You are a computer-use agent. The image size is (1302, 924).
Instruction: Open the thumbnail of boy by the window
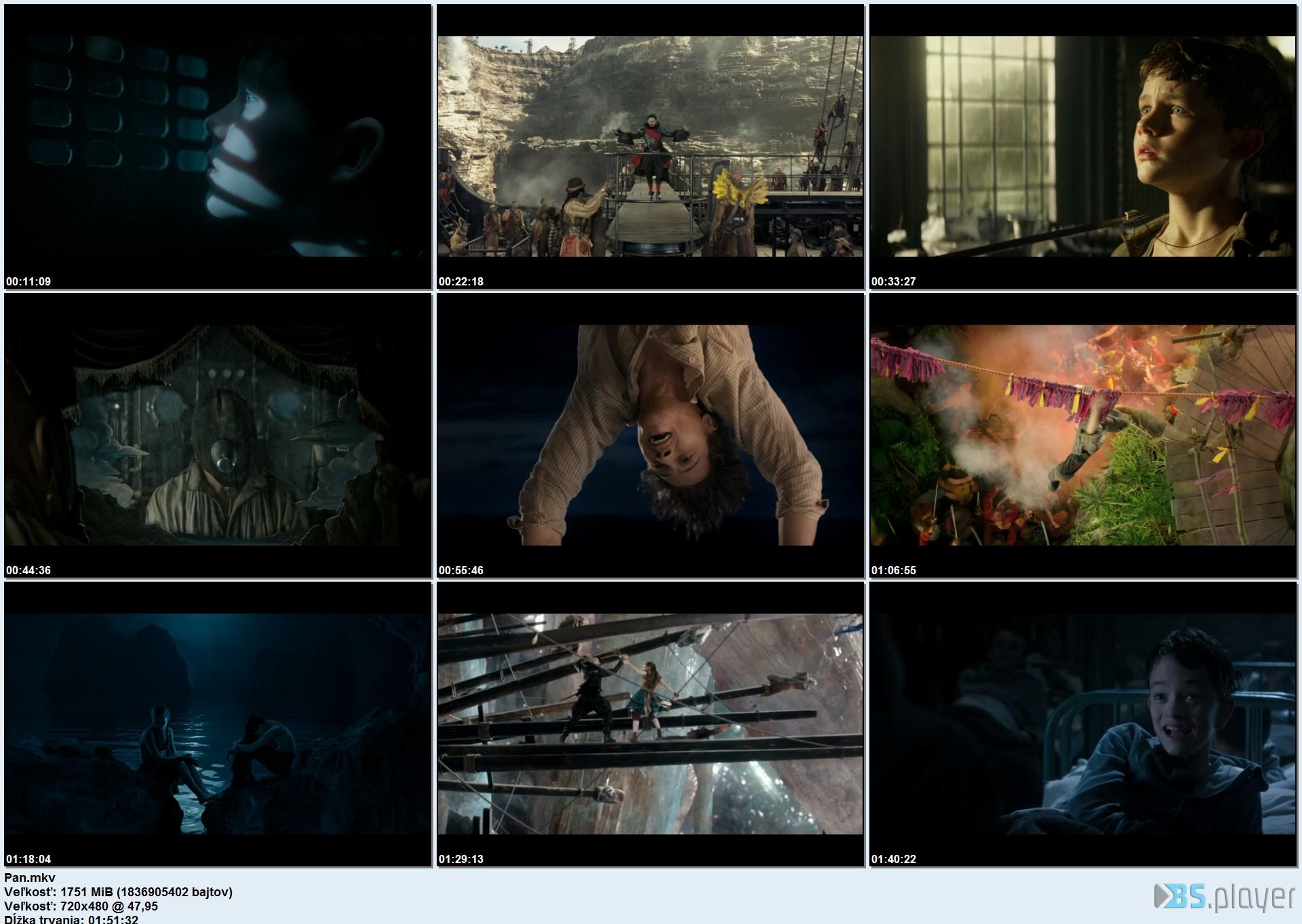click(x=1083, y=146)
